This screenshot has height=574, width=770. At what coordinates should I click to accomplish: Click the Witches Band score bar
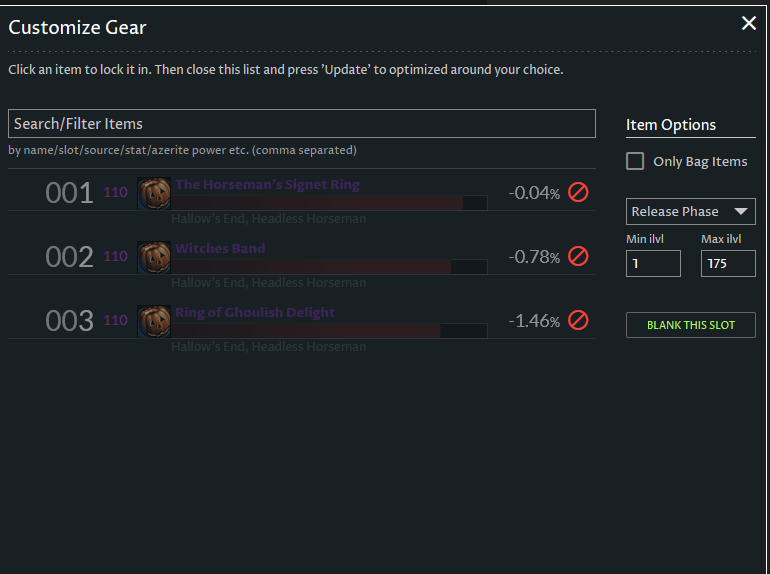click(330, 266)
